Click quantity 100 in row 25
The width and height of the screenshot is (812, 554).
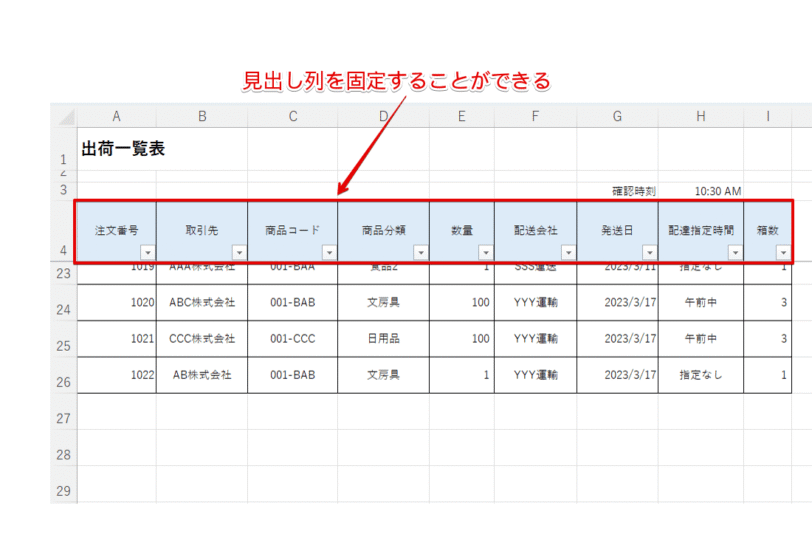[461, 339]
